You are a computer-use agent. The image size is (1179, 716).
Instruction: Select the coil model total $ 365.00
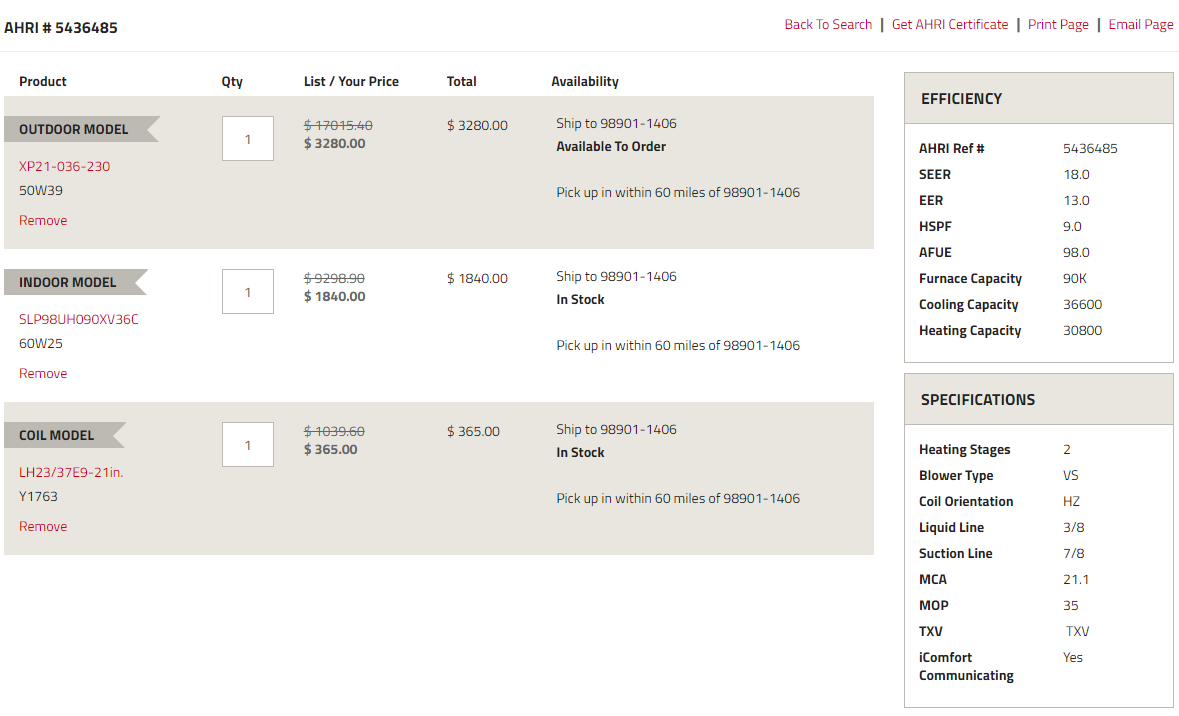tap(474, 432)
